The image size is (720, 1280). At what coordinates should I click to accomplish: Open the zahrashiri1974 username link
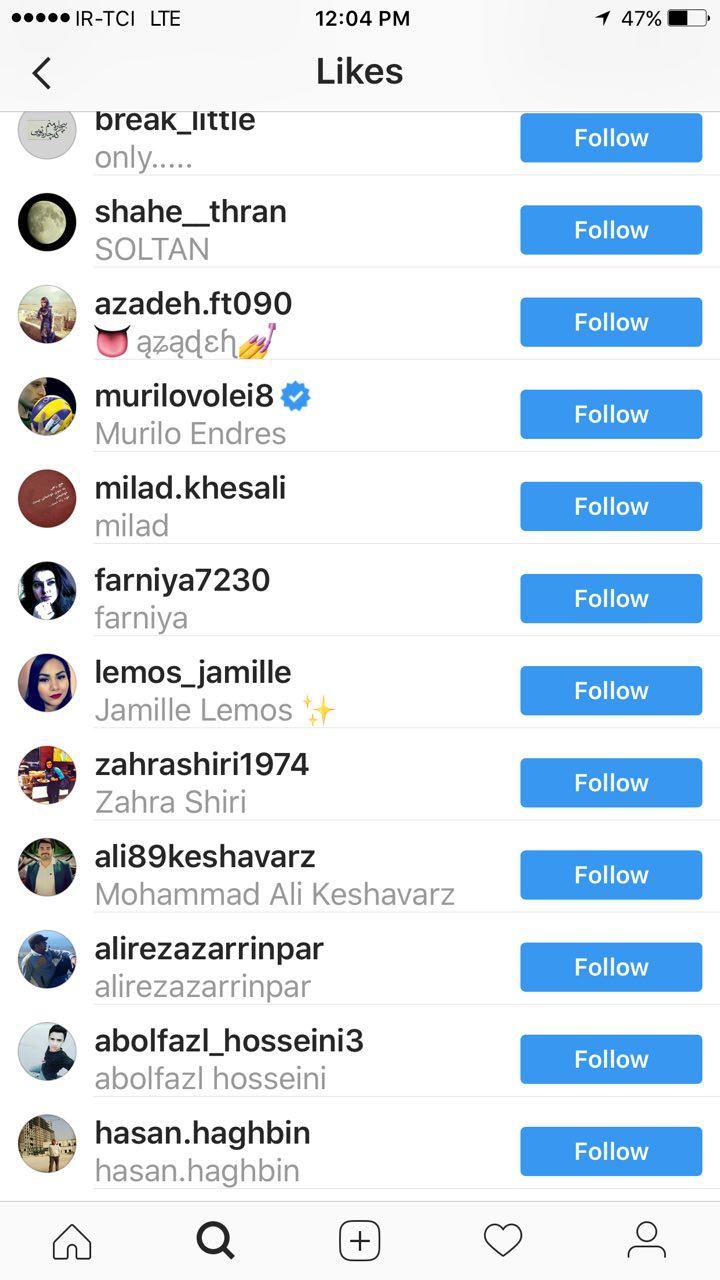tap(202, 765)
